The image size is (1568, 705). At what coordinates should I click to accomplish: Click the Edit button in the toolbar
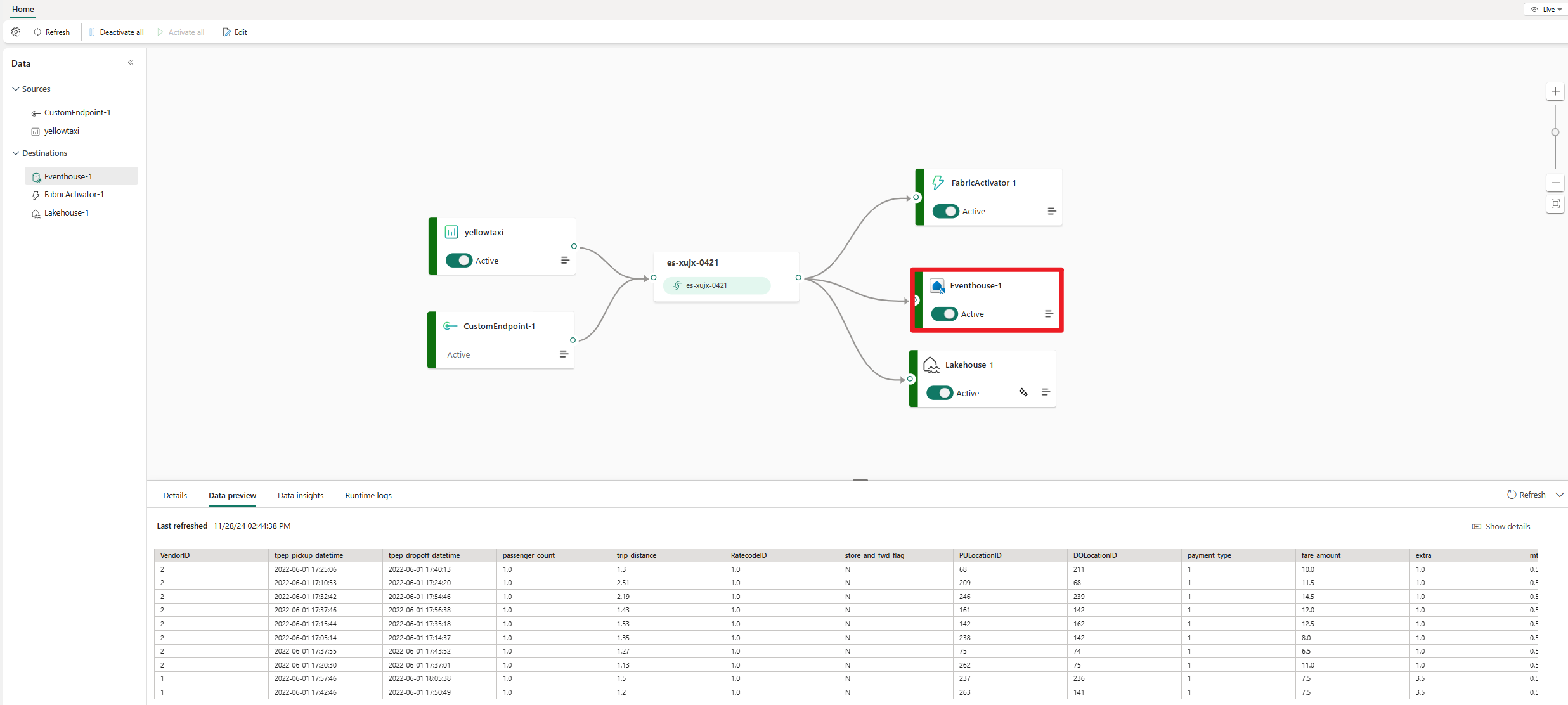tap(235, 32)
